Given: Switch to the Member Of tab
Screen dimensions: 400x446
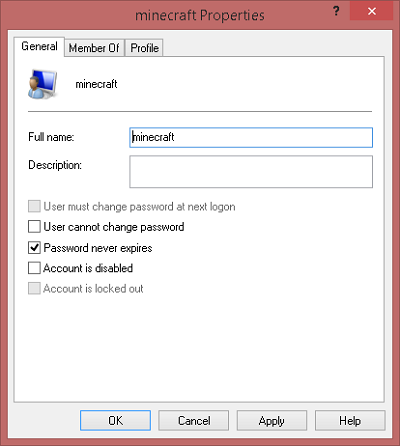Looking at the screenshot, I should (94, 48).
